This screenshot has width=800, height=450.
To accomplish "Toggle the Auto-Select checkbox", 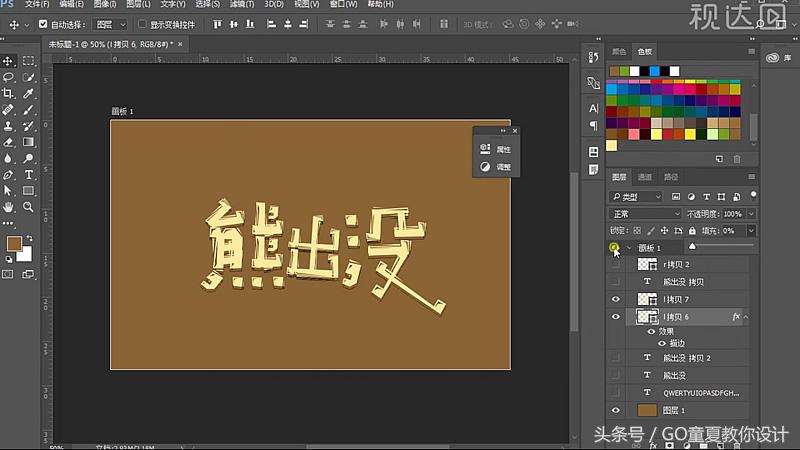I will [43, 24].
